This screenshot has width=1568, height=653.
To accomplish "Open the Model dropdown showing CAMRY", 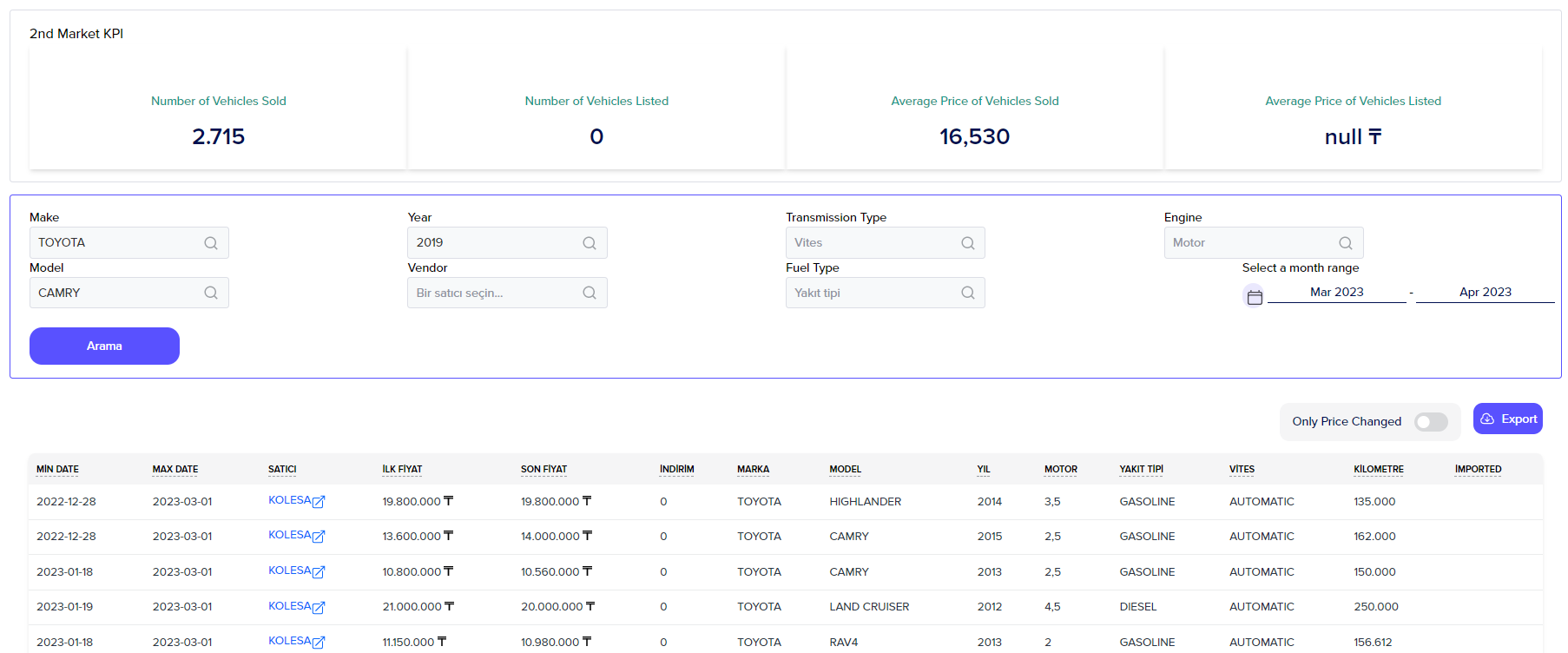I will click(129, 293).
